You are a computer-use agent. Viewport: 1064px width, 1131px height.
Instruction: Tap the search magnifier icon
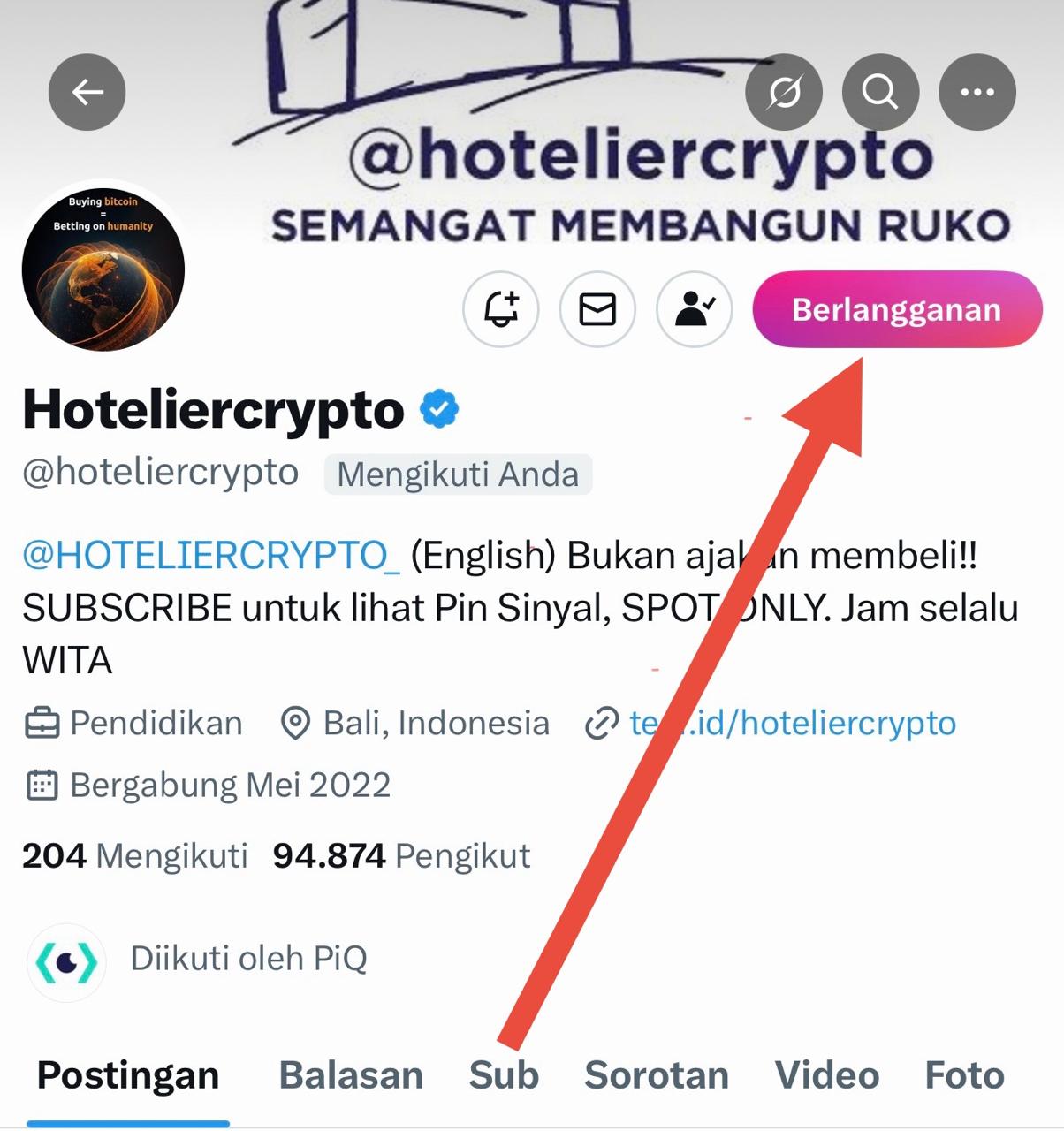pyautogui.click(x=880, y=92)
